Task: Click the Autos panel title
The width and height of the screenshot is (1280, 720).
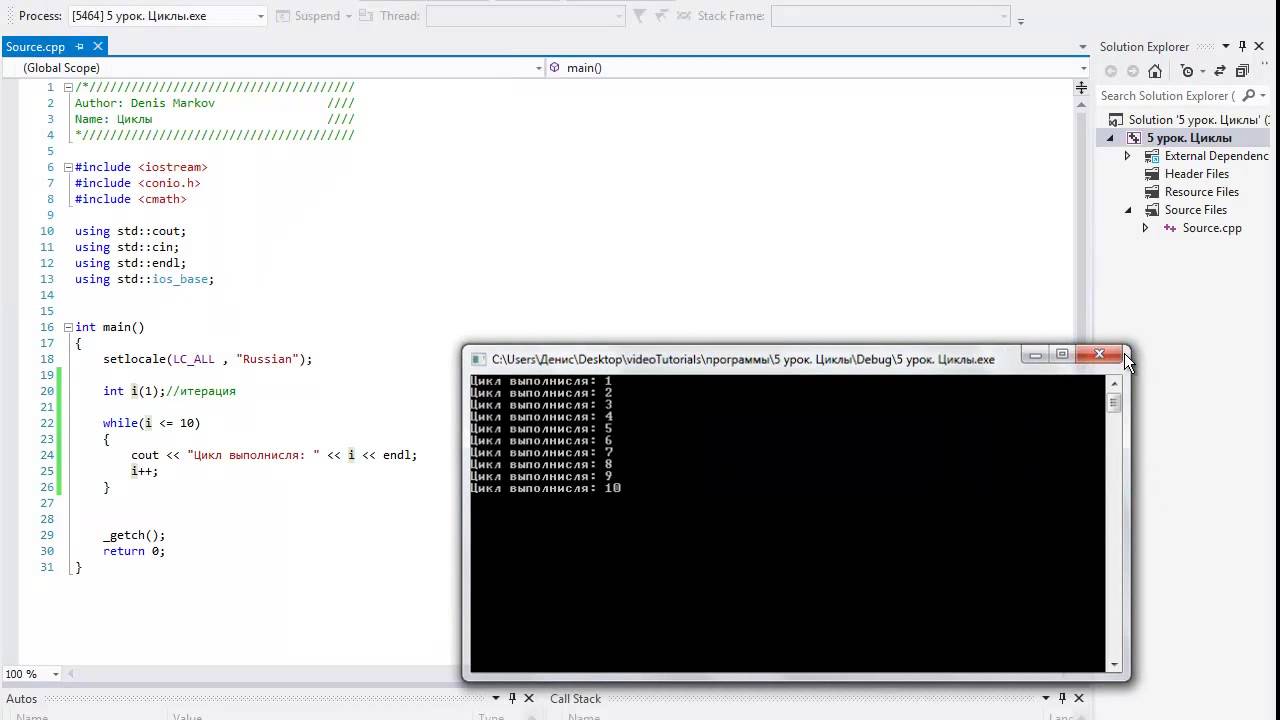Action: tap(21, 699)
